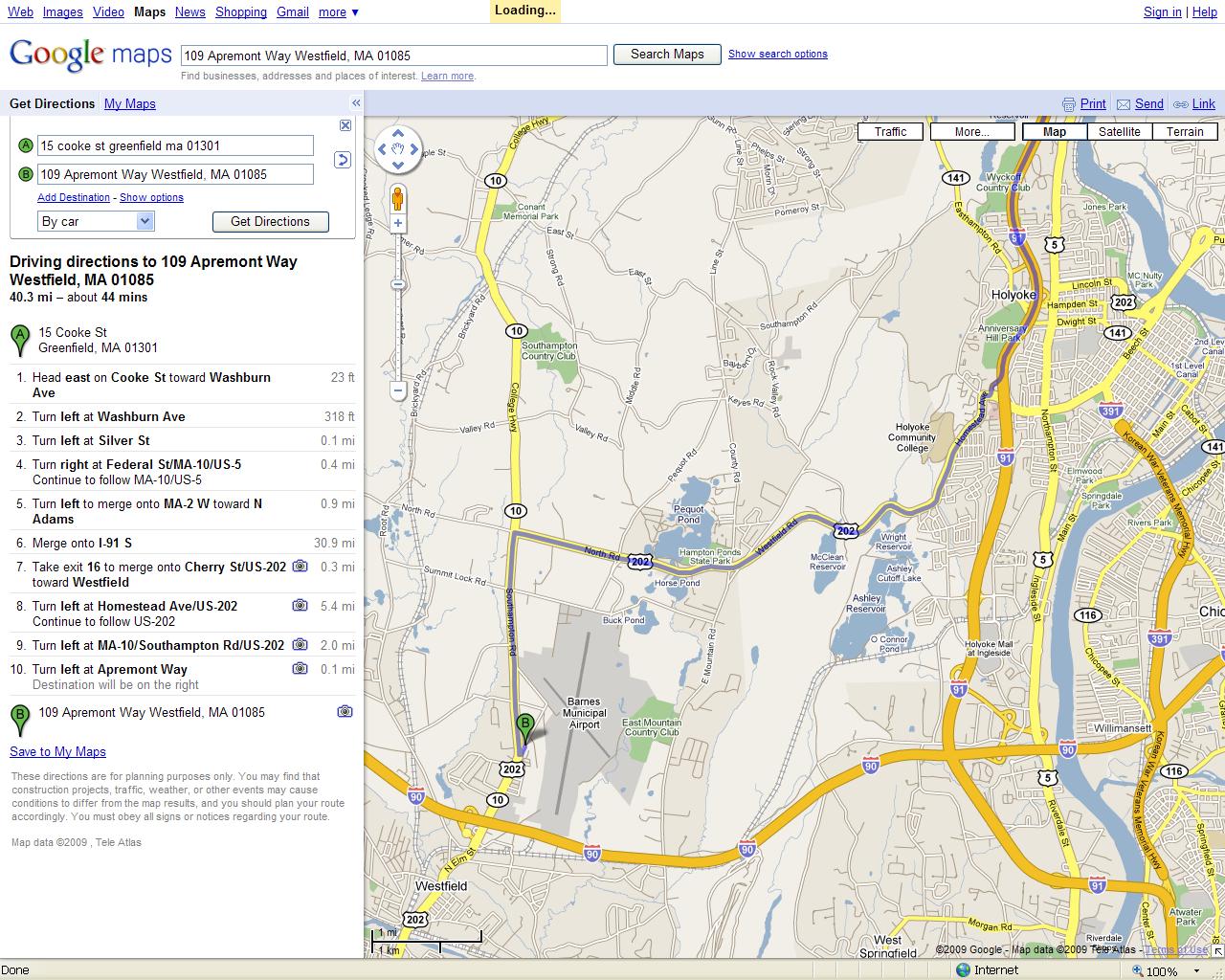The image size is (1225, 980).
Task: Click Show search options link
Action: [778, 54]
